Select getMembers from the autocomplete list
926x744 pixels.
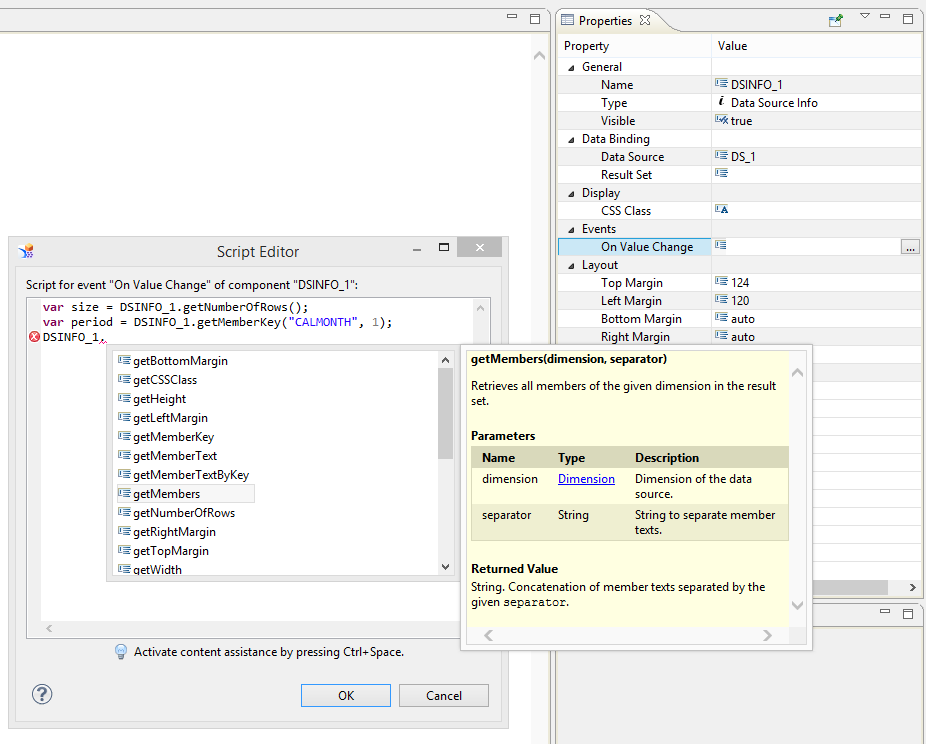coord(166,494)
